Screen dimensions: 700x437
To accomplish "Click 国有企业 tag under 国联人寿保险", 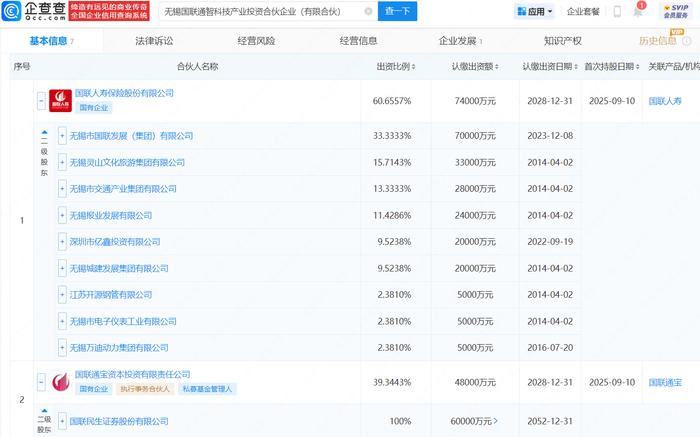I will pos(93,108).
